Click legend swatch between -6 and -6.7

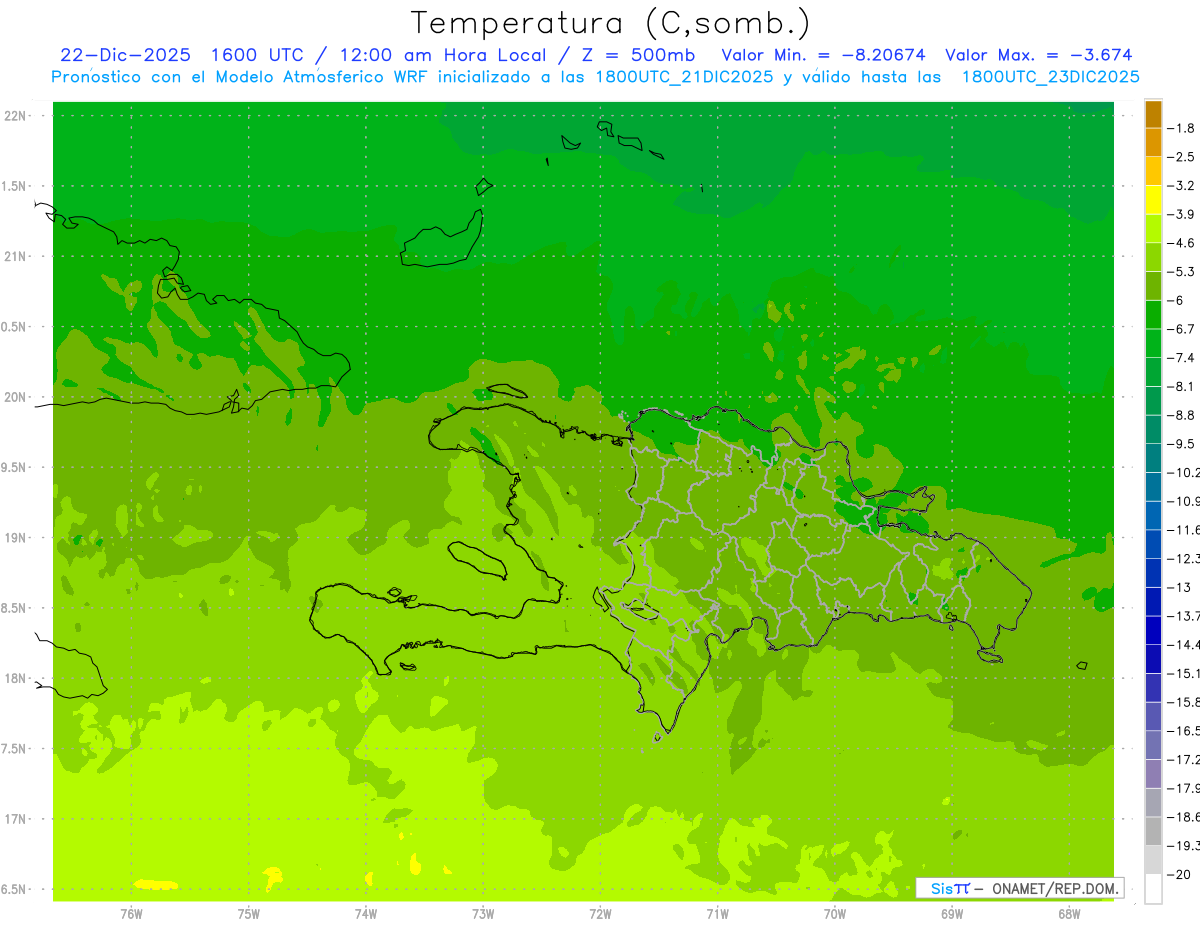click(1154, 314)
